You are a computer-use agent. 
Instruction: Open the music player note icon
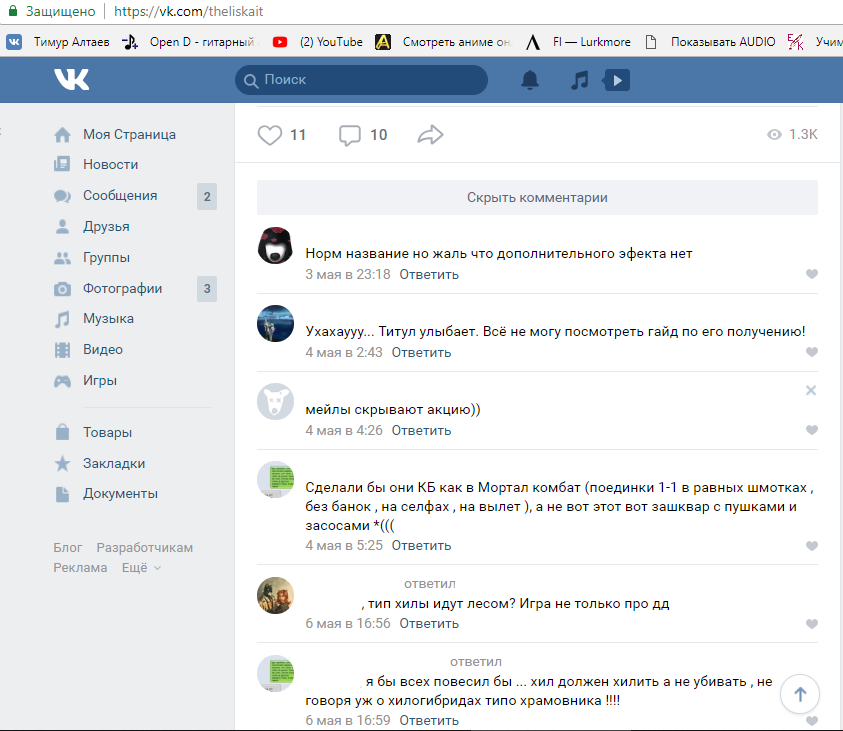[579, 80]
